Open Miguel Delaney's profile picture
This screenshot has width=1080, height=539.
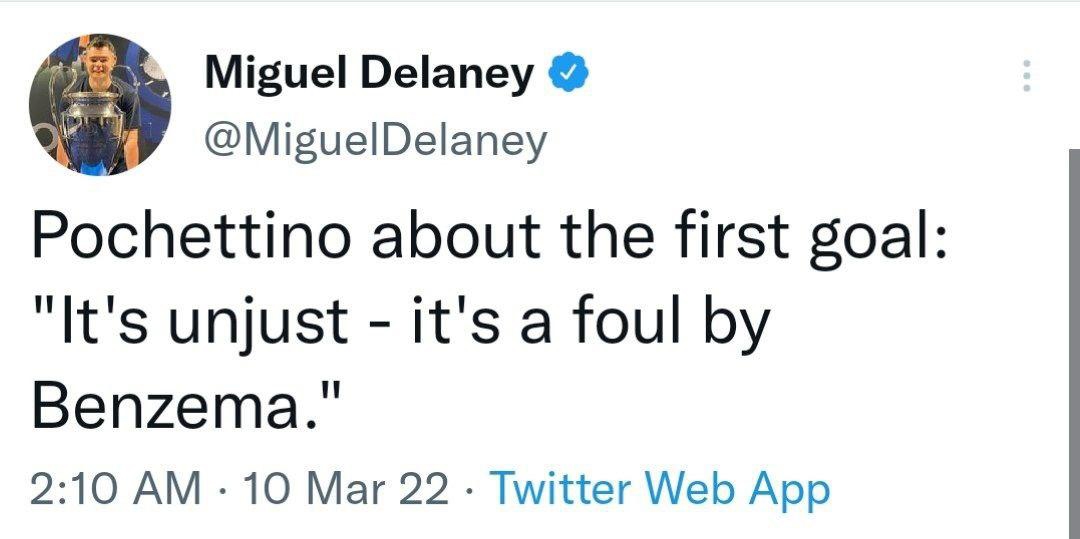(x=98, y=104)
